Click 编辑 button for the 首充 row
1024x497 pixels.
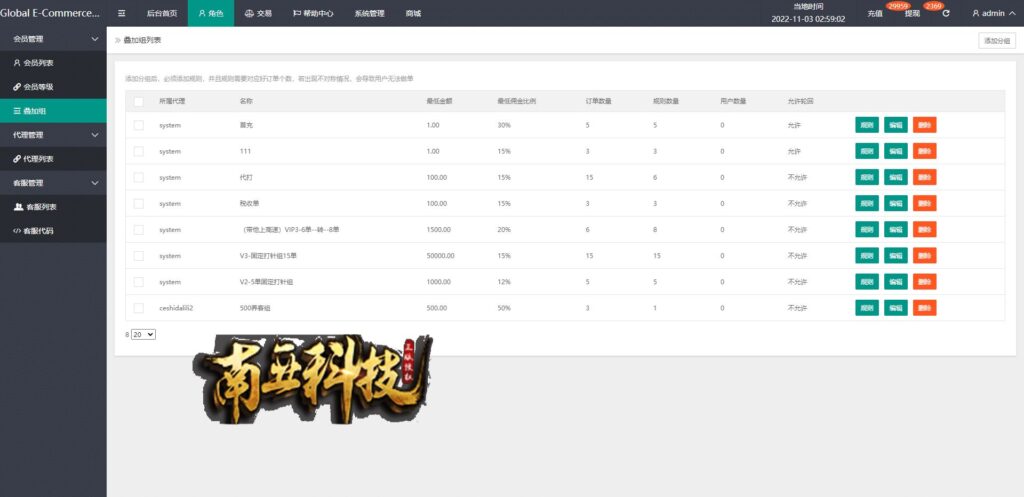(x=895, y=125)
